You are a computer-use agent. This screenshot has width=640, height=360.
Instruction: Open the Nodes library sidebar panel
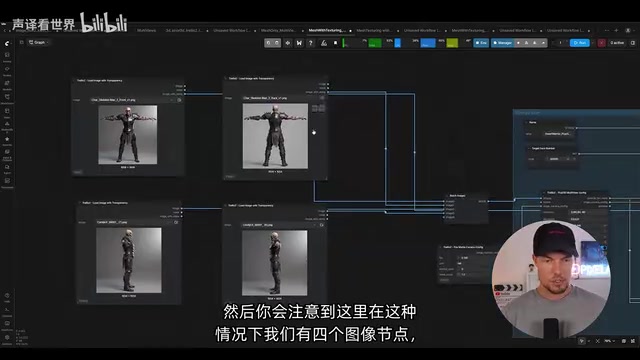point(7,71)
